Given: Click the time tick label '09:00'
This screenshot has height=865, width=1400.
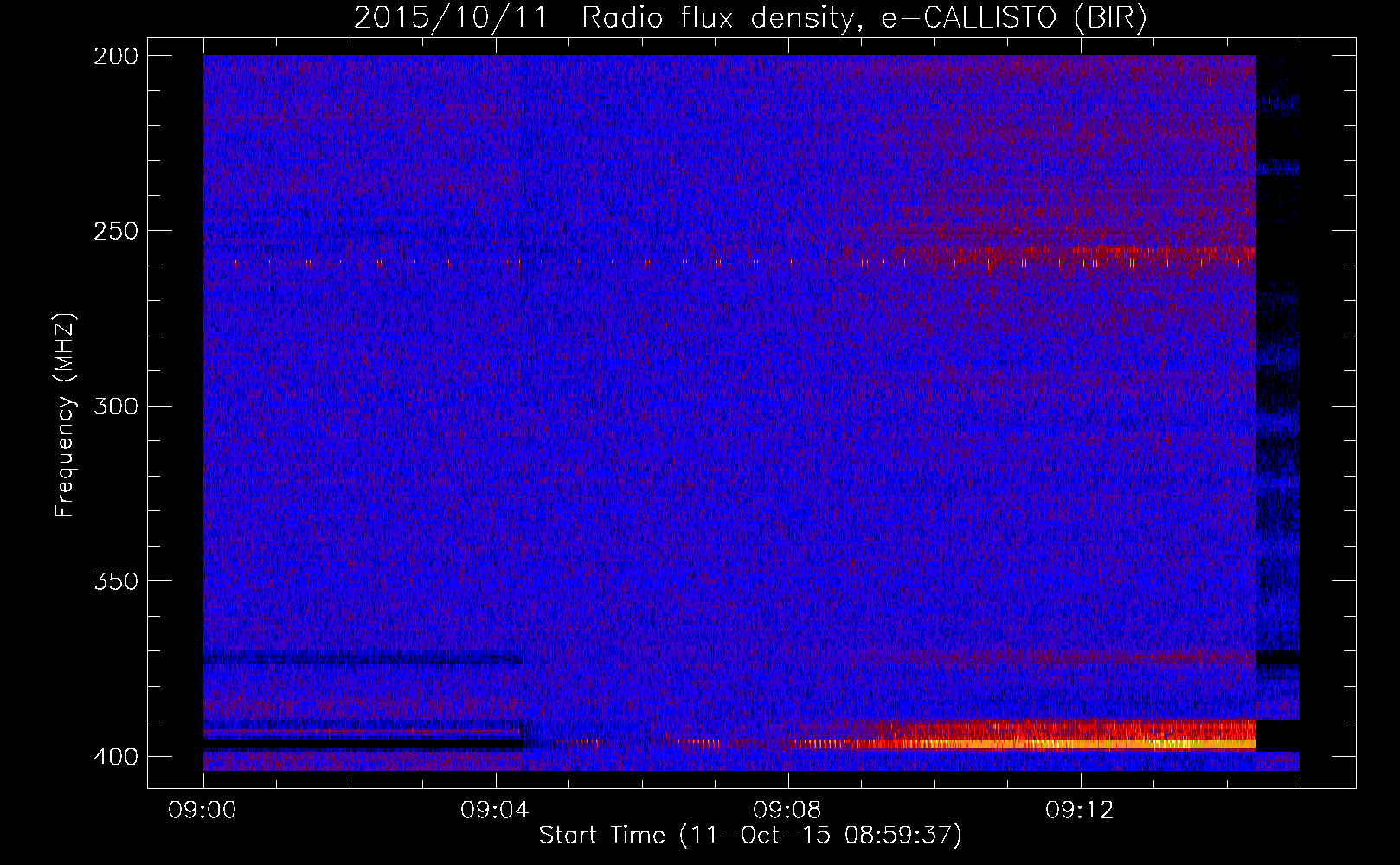Looking at the screenshot, I should [203, 810].
